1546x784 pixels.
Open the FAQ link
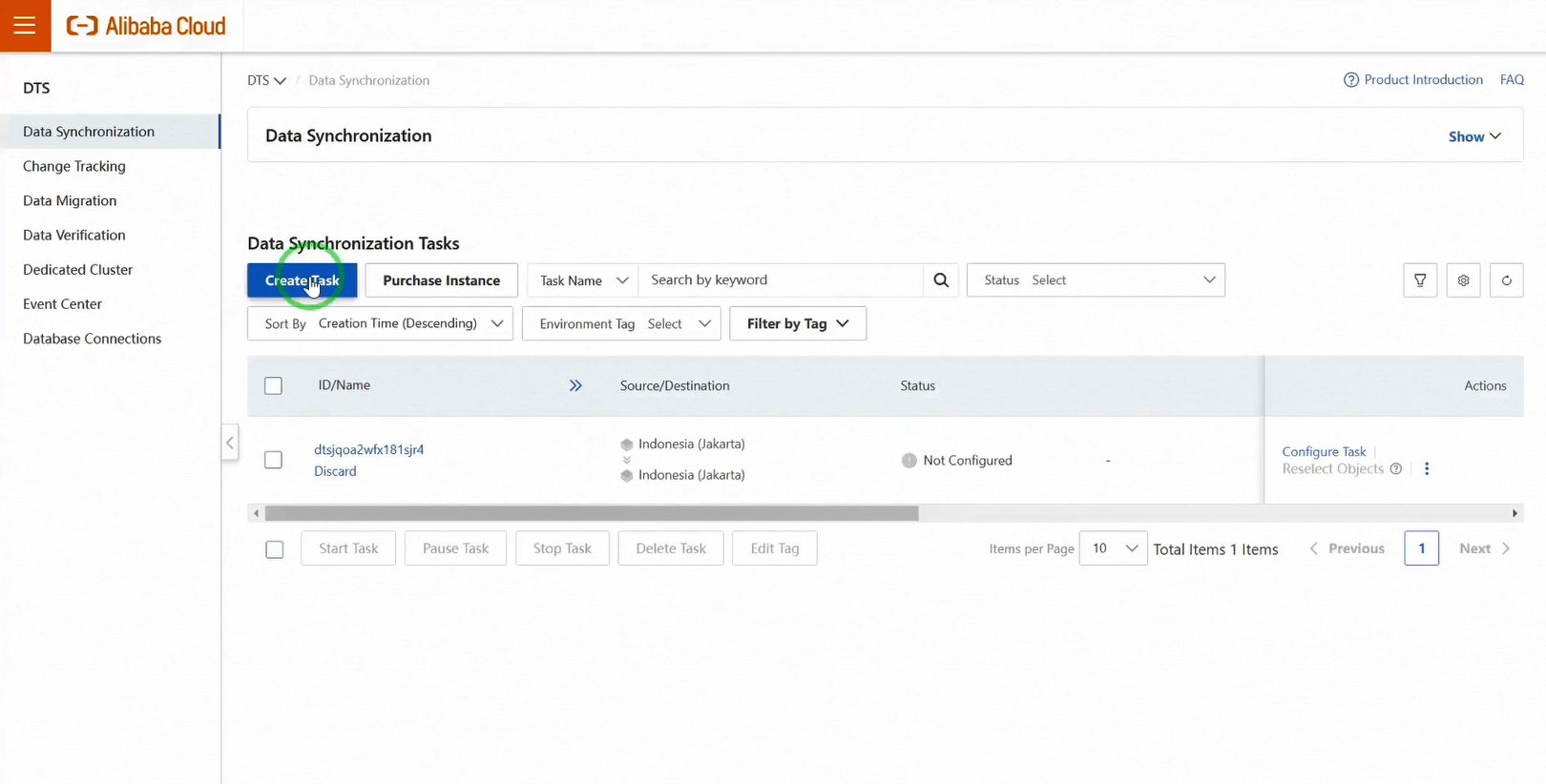[x=1512, y=80]
